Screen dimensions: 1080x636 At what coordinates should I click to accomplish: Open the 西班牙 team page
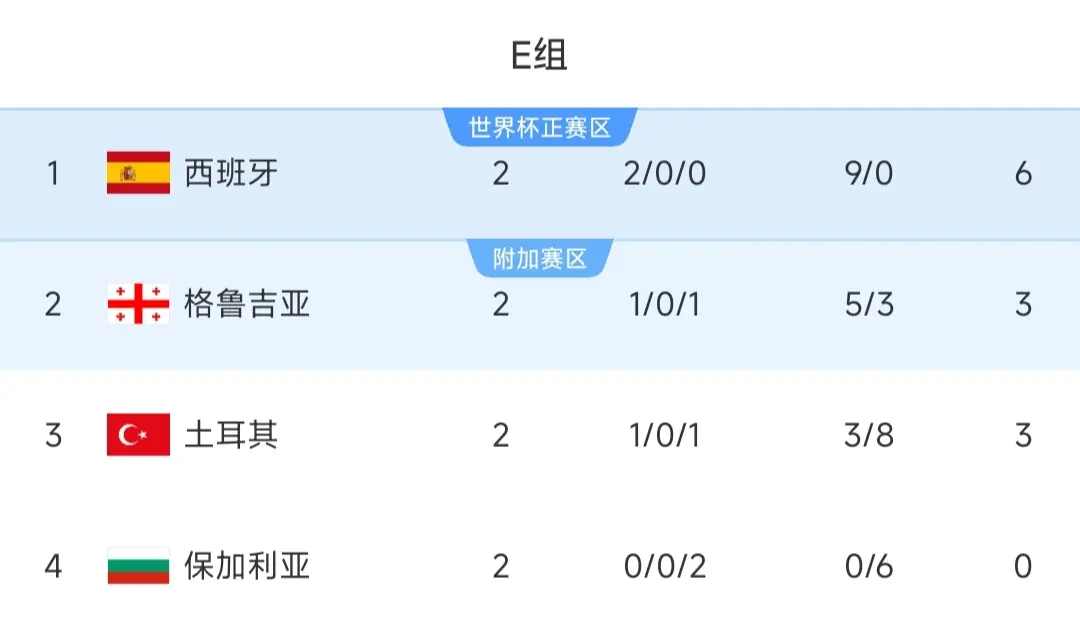231,173
